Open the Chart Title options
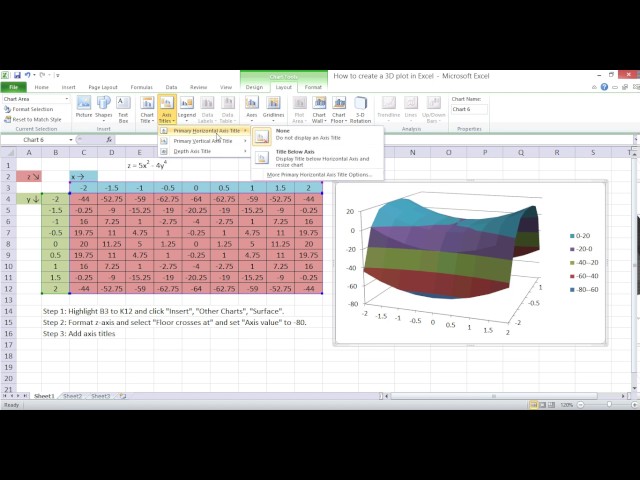The image size is (640, 480). tap(147, 109)
